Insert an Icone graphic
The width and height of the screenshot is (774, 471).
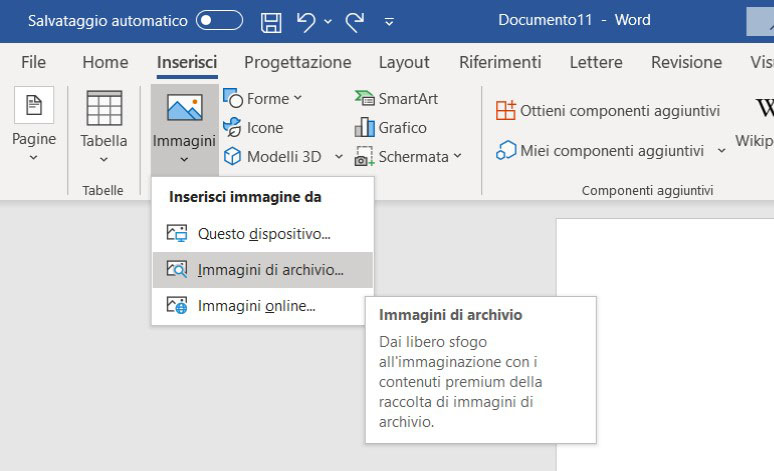[x=253, y=128]
